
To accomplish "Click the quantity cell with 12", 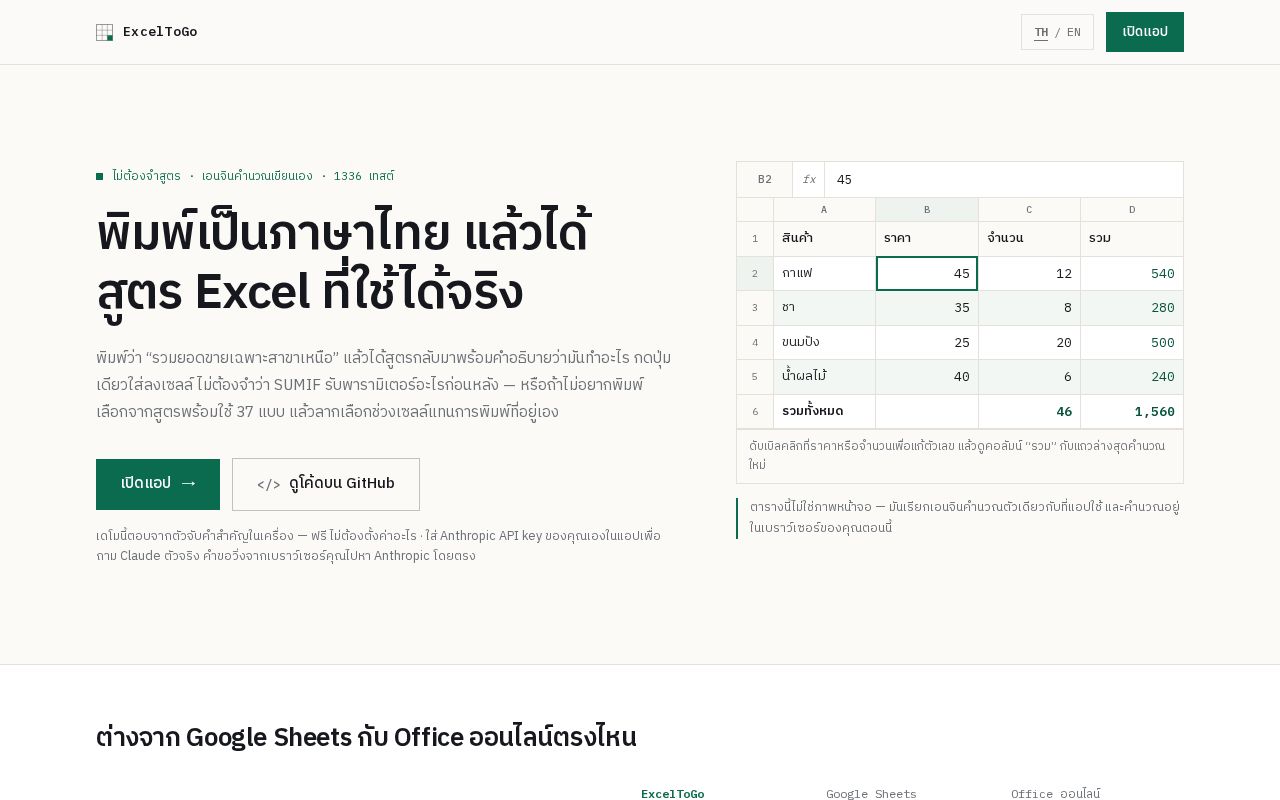I will point(1029,274).
